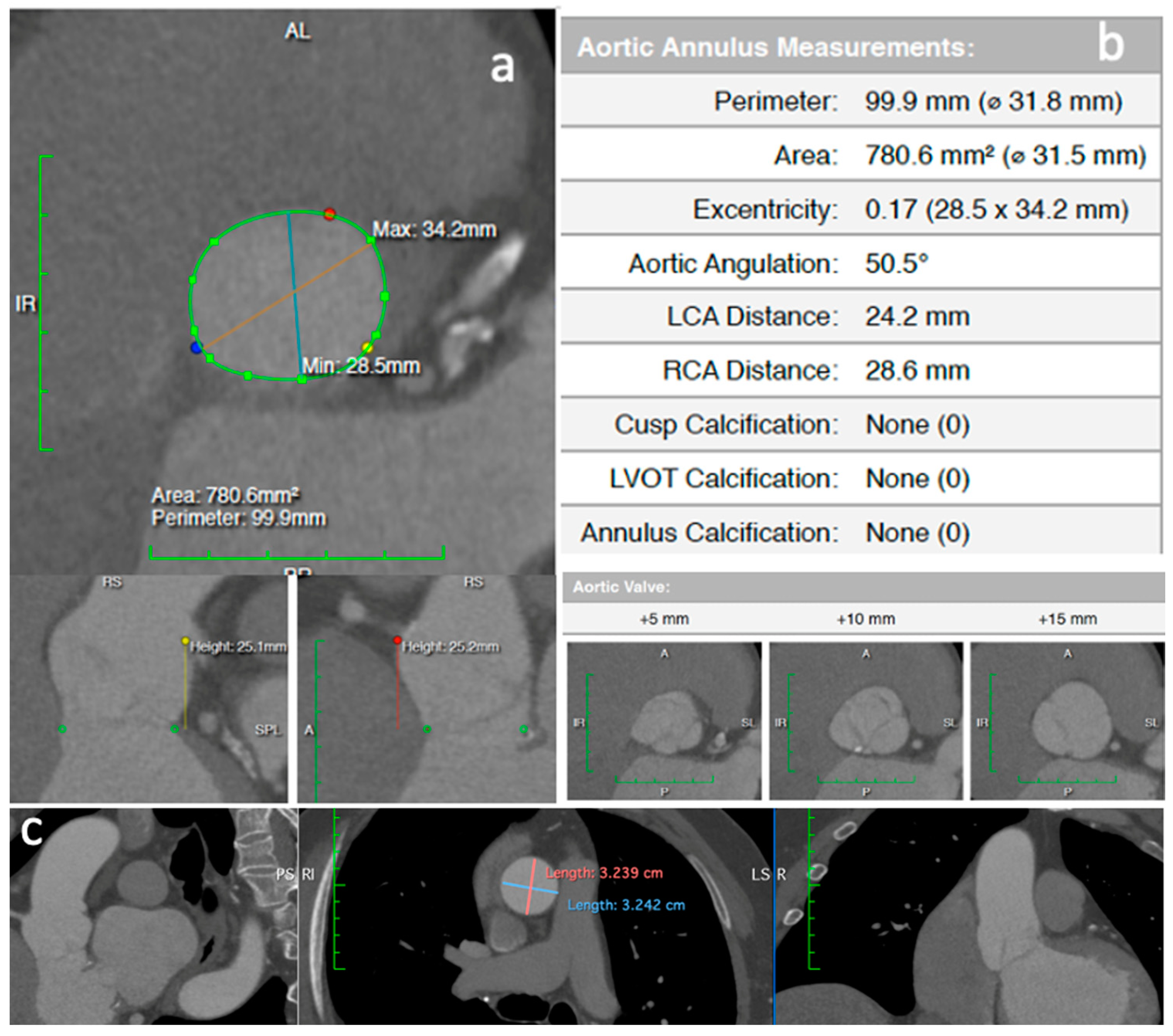The height and width of the screenshot is (1036, 1173).
Task: Click the Perimeter 99.9 mm measurement row
Action: 861,101
